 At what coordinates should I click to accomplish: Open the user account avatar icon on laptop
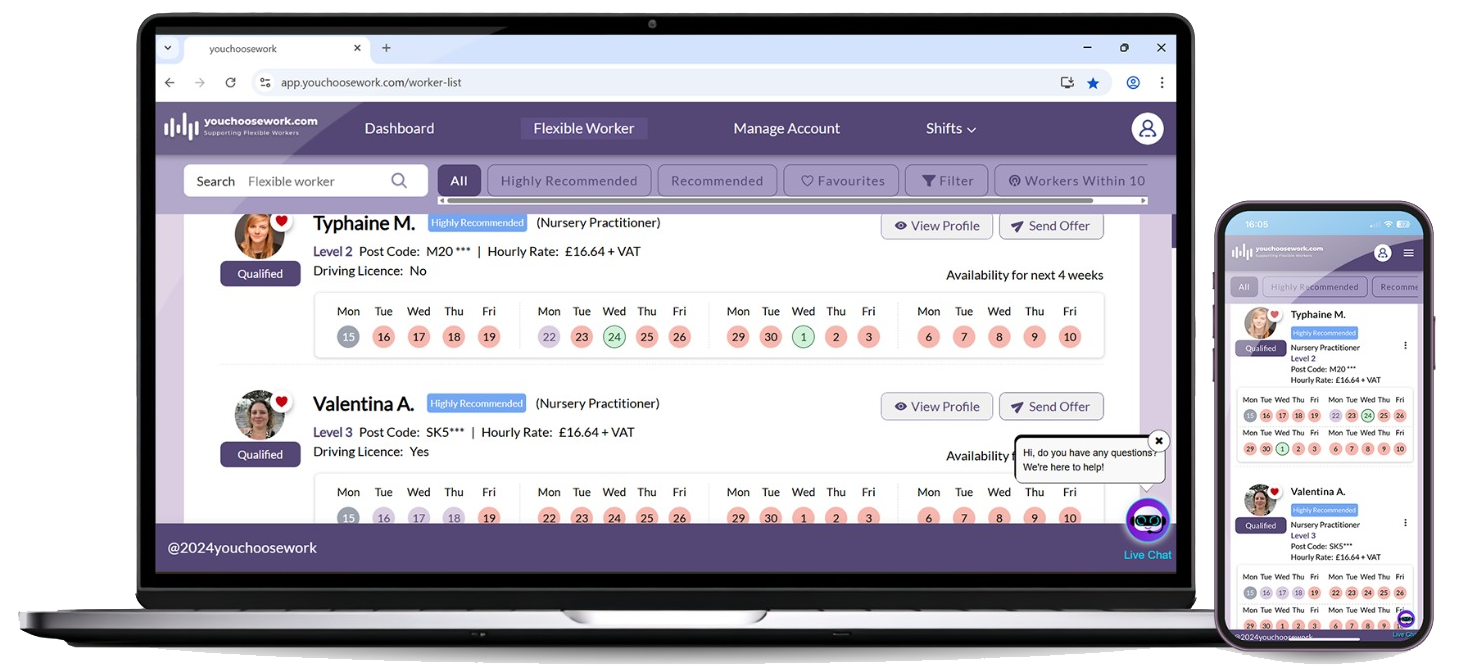click(1147, 128)
